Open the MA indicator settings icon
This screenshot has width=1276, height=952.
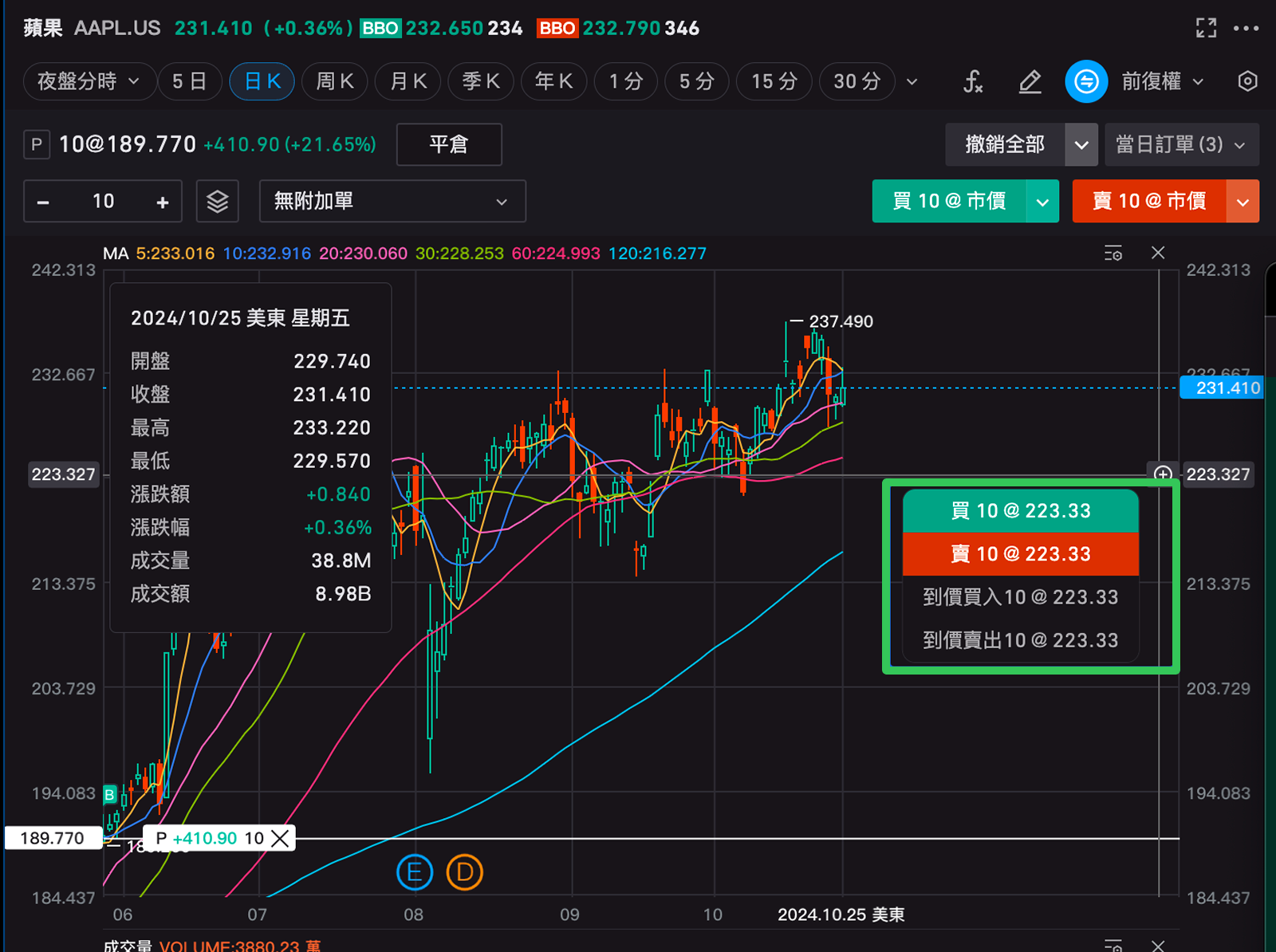1113,254
